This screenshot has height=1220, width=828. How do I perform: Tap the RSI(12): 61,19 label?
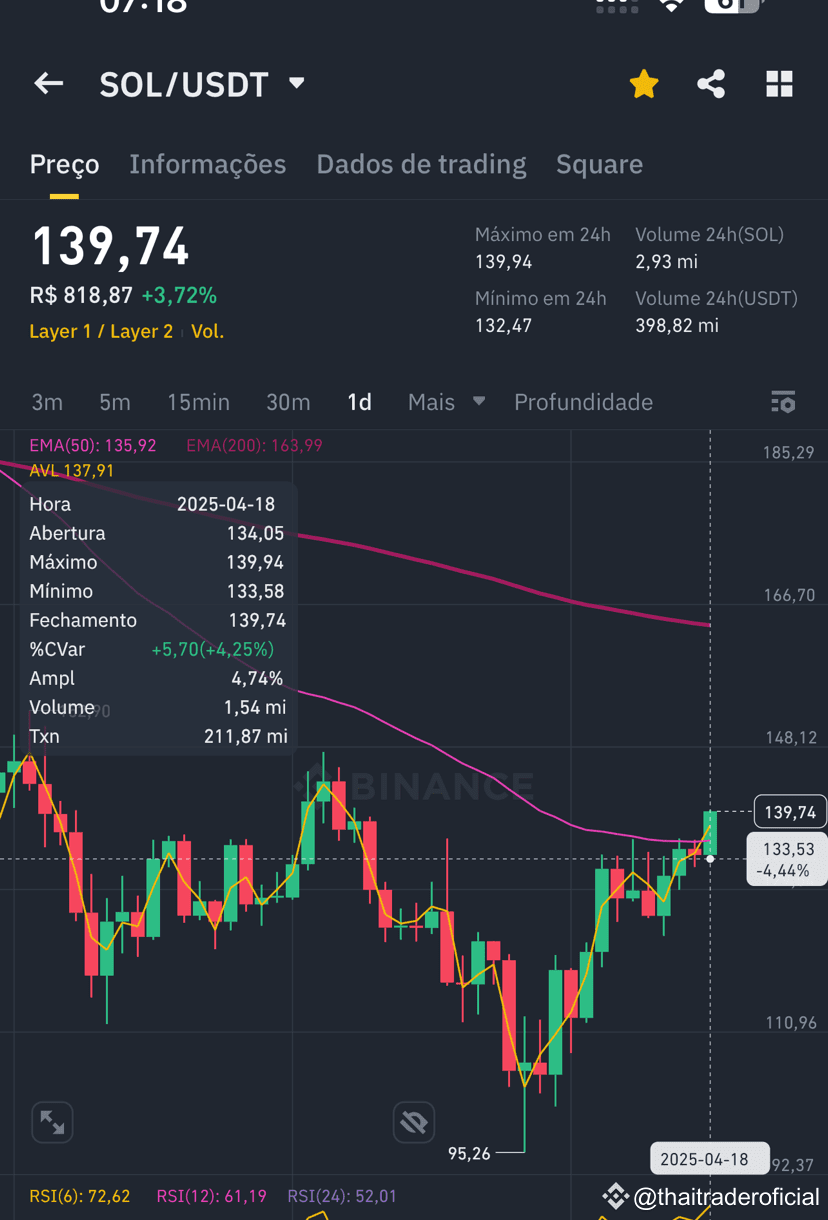click(211, 1196)
